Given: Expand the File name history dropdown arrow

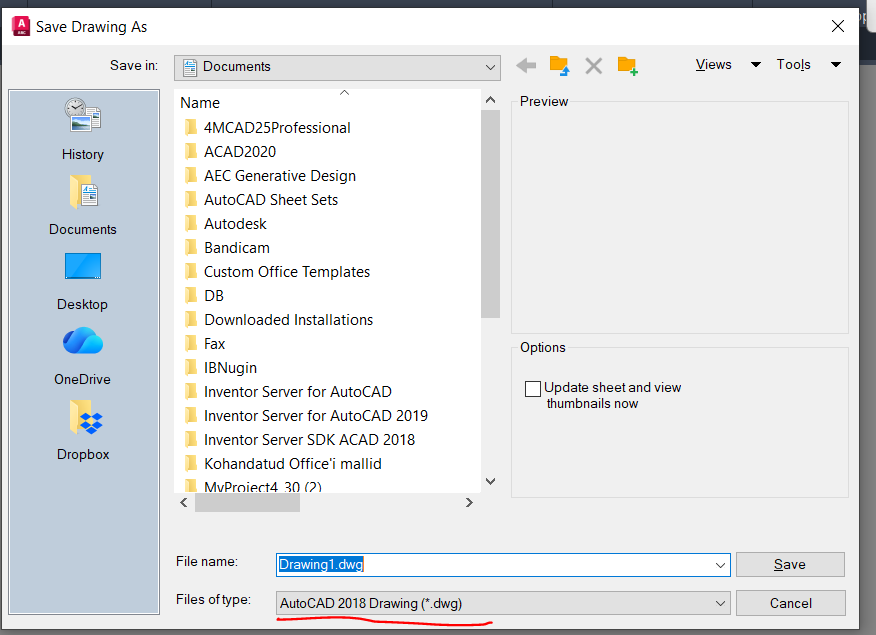Looking at the screenshot, I should (721, 565).
